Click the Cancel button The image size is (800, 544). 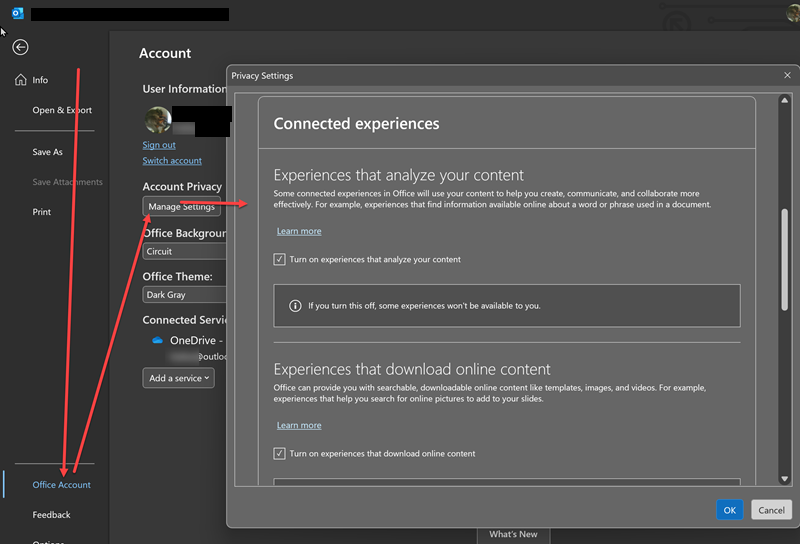771,510
